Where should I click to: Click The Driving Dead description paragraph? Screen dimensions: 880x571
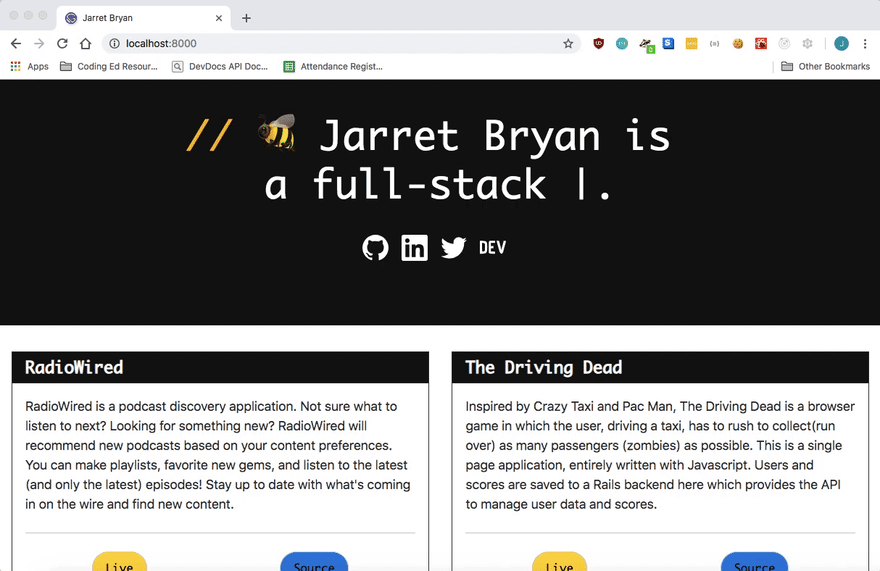coord(660,455)
